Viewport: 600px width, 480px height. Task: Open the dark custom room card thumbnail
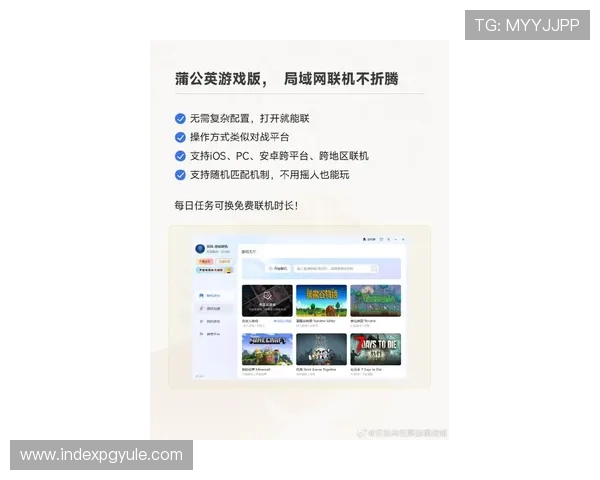(267, 300)
